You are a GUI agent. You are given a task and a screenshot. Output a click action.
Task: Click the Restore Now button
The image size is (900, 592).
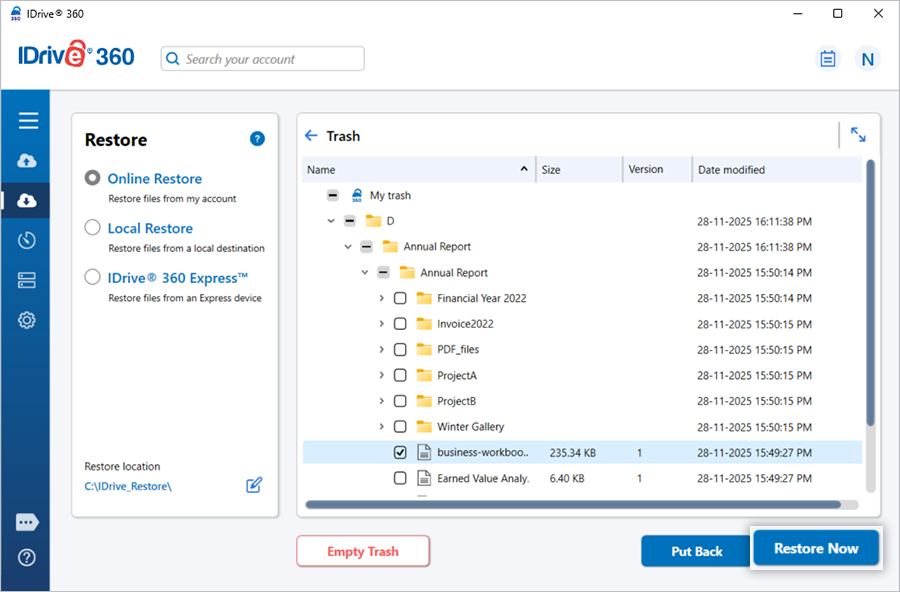(815, 549)
